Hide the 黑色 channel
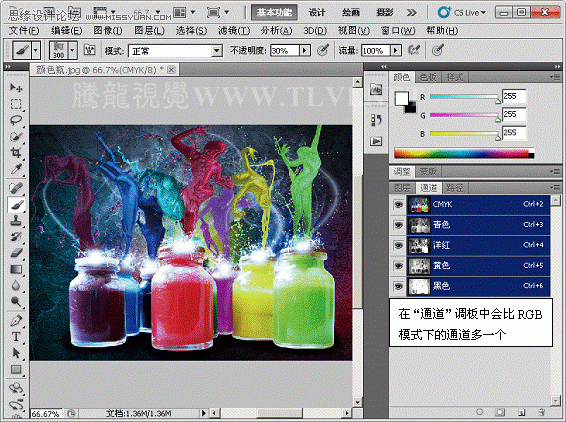The image size is (566, 422). (x=399, y=286)
